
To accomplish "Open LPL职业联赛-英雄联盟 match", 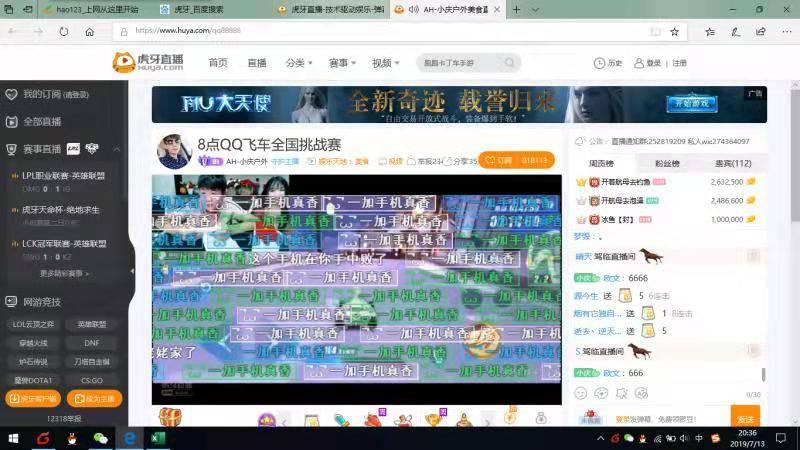I will pos(63,176).
